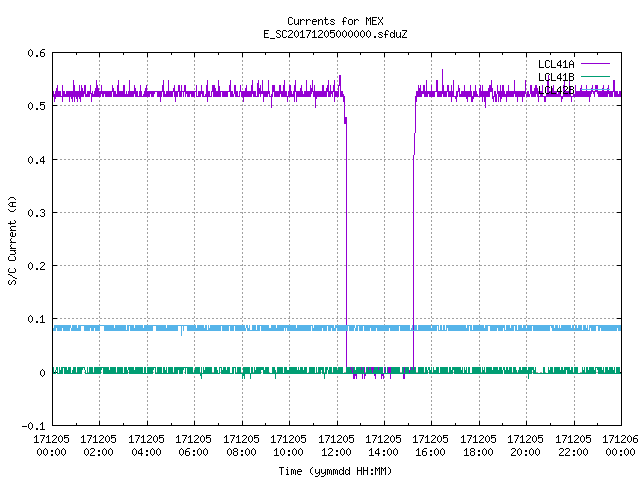Click the 0.5 y-axis tick label
Screen dimensions: 640x480
point(36,106)
